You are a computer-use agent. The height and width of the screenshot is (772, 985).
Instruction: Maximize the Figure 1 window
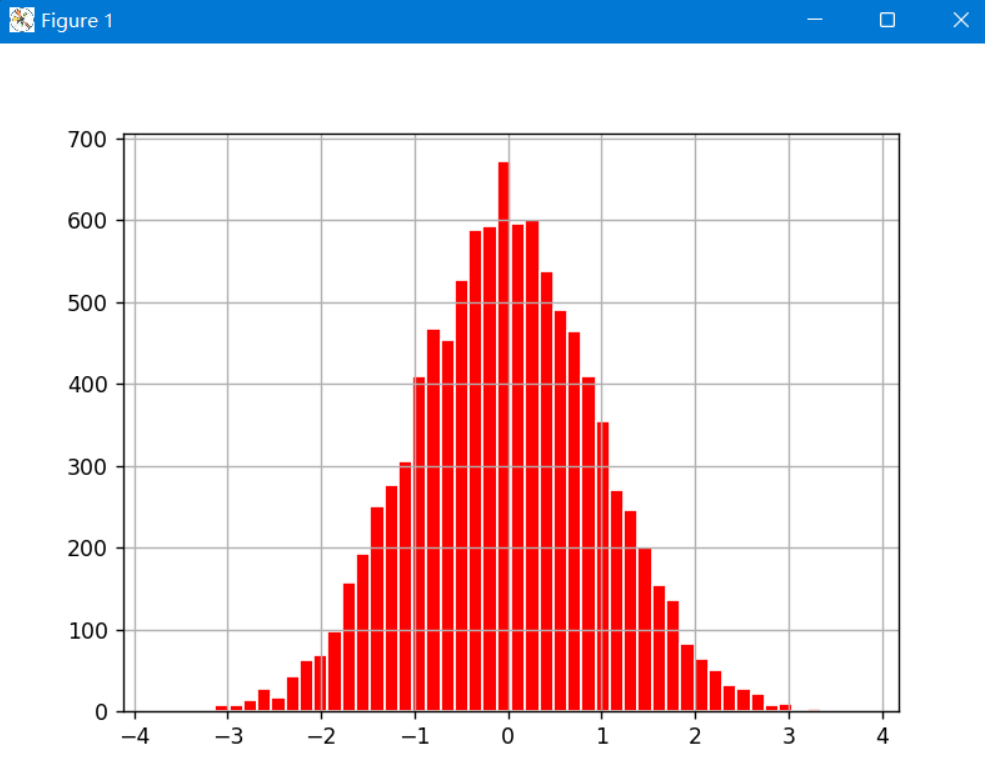(x=887, y=20)
